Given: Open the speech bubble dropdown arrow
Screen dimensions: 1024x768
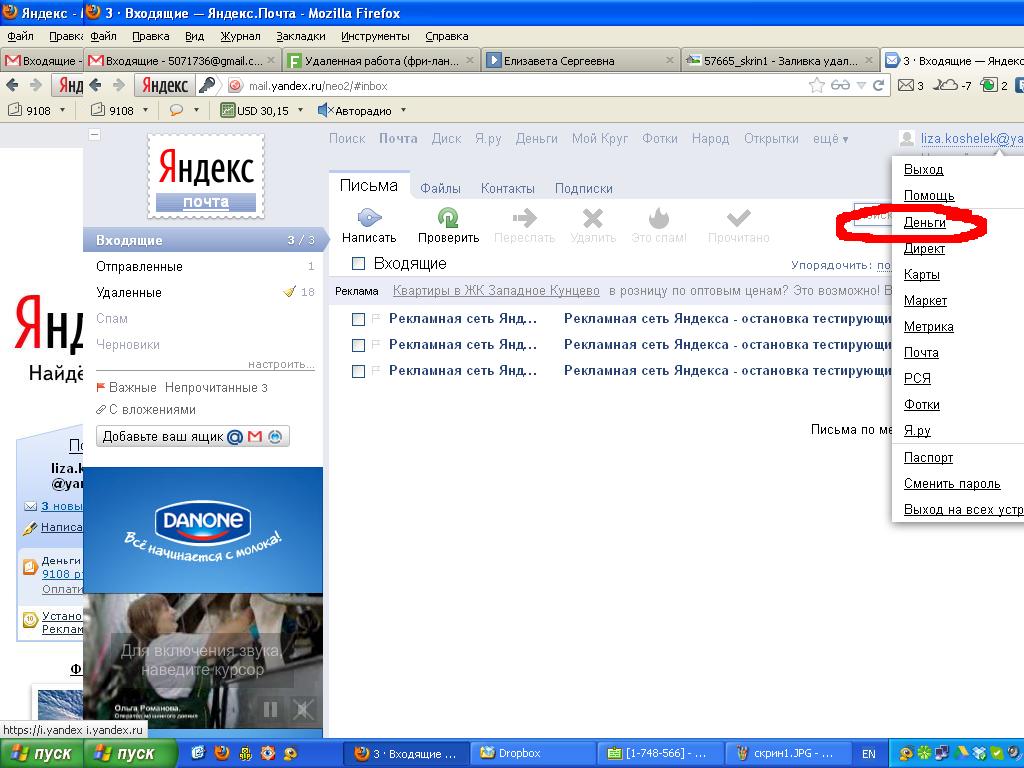Looking at the screenshot, I should click(x=196, y=110).
